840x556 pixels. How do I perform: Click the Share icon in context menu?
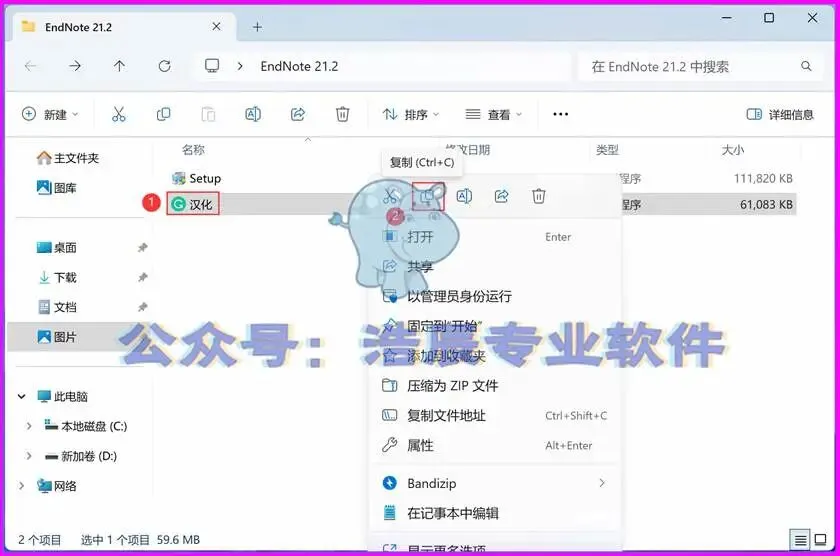501,197
